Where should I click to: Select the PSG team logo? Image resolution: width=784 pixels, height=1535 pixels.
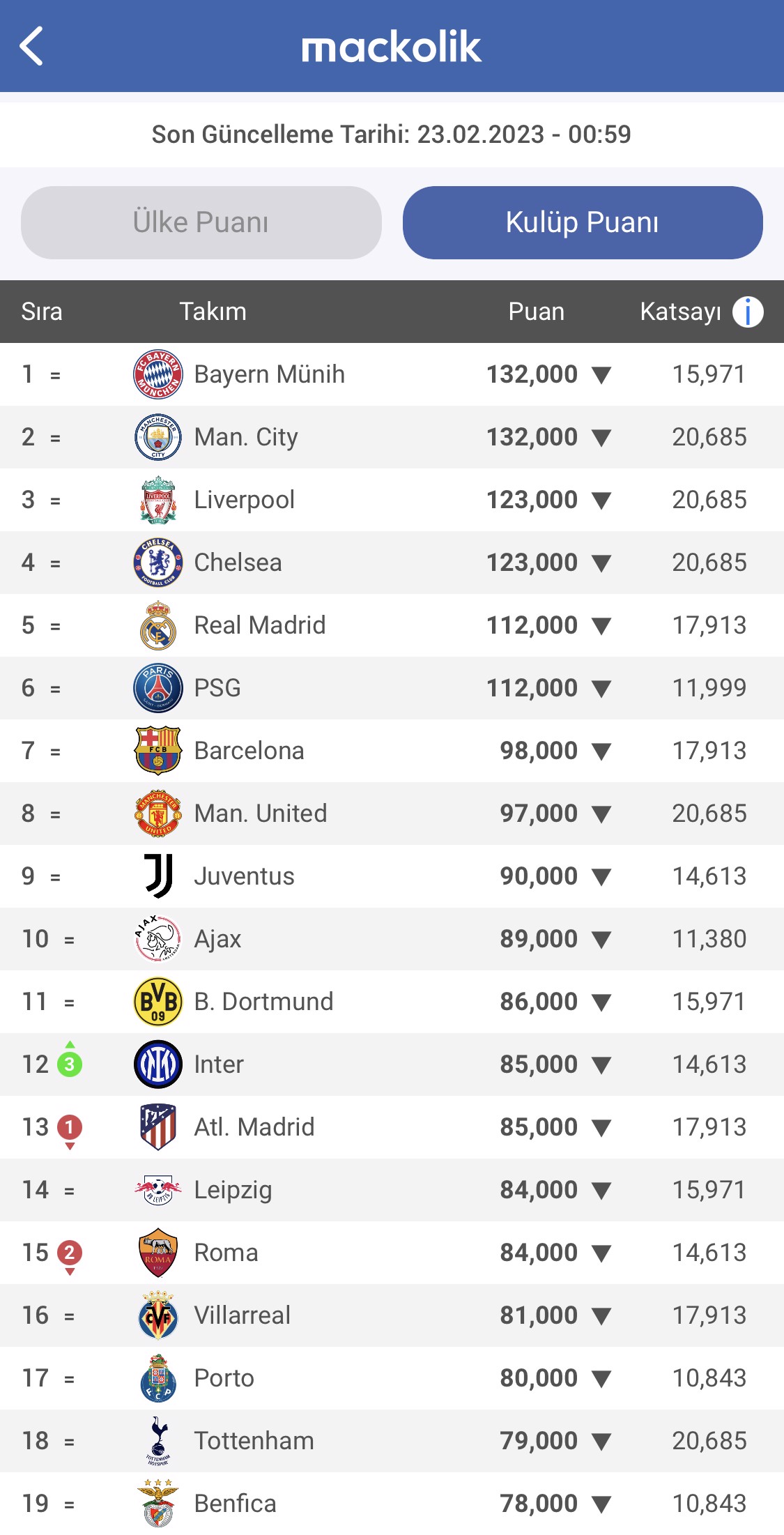tap(157, 687)
